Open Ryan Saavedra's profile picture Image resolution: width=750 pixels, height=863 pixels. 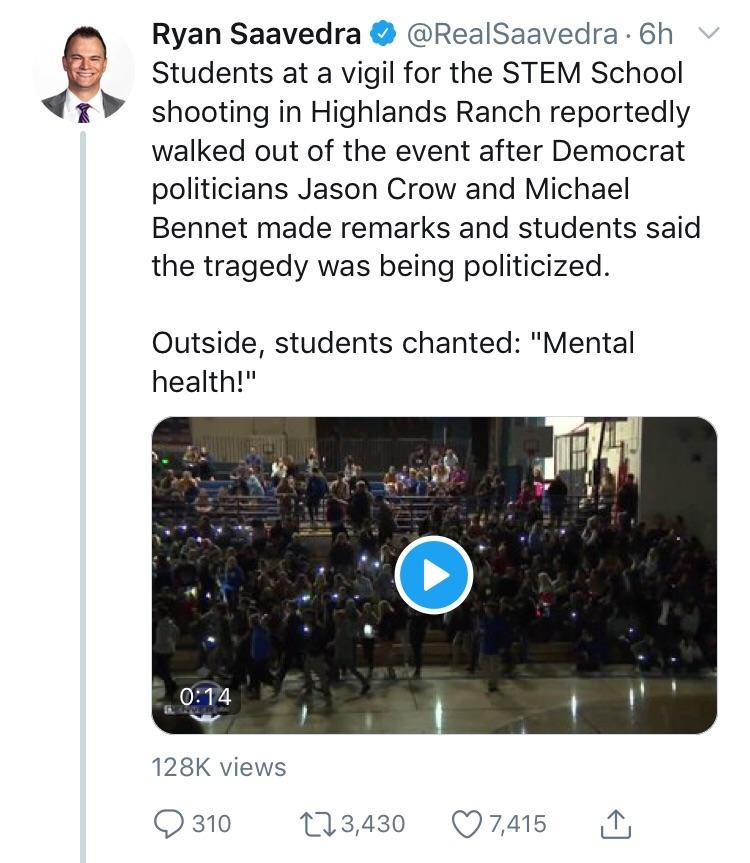coord(84,73)
